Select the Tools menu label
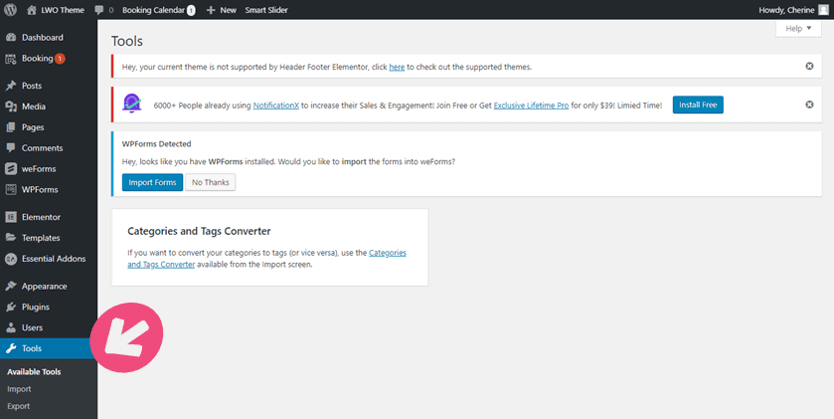The image size is (834, 419). (32, 348)
